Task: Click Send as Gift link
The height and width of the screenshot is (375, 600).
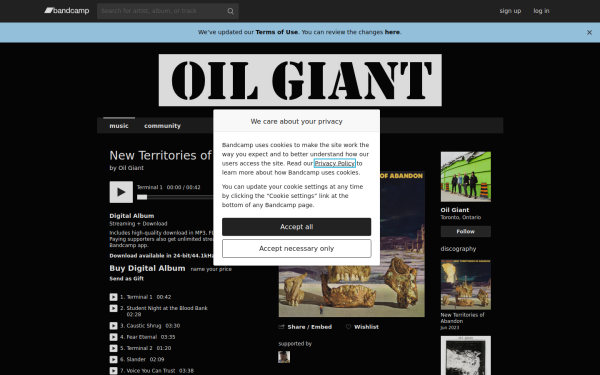Action: coord(127,279)
